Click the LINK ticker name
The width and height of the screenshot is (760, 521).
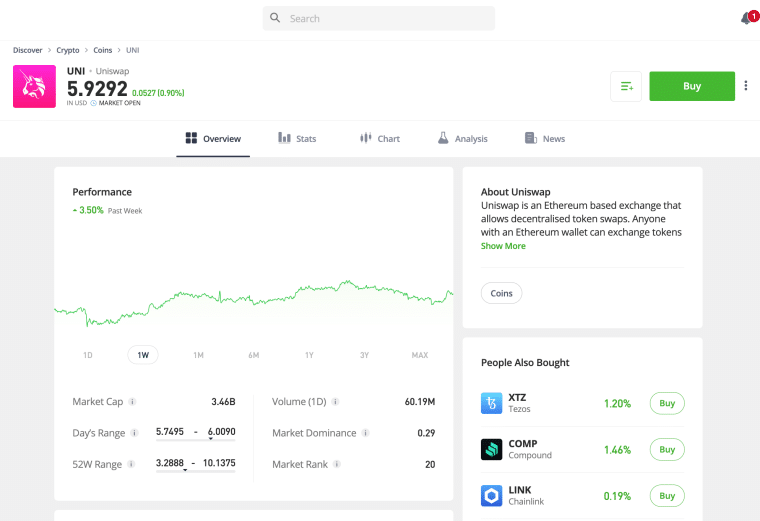(x=520, y=490)
